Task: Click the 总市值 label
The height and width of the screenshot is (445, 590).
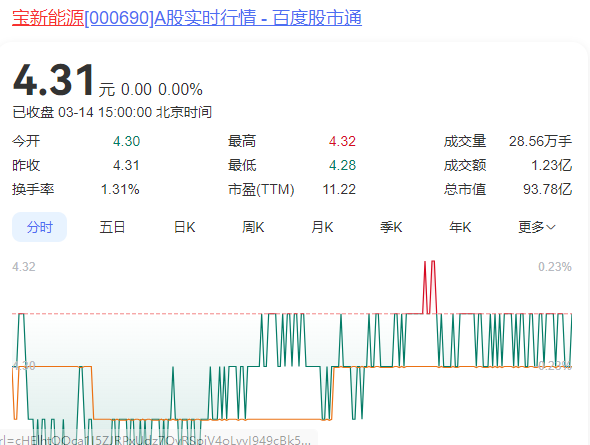Action: 465,189
